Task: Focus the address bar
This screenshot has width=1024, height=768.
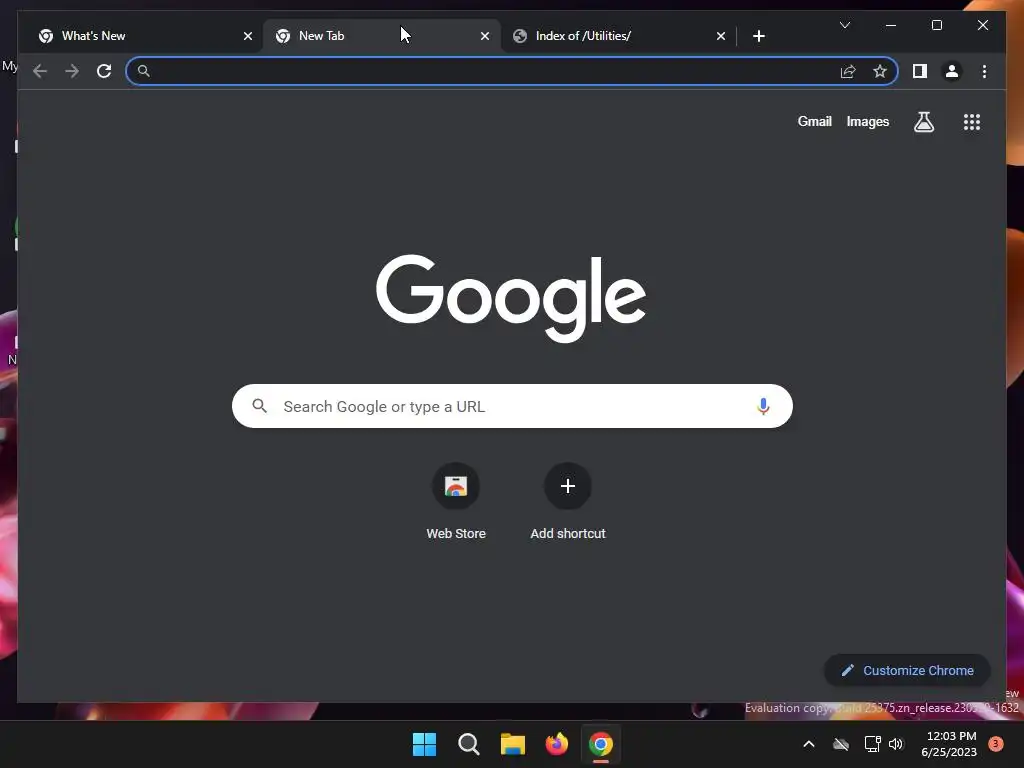Action: pyautogui.click(x=511, y=71)
